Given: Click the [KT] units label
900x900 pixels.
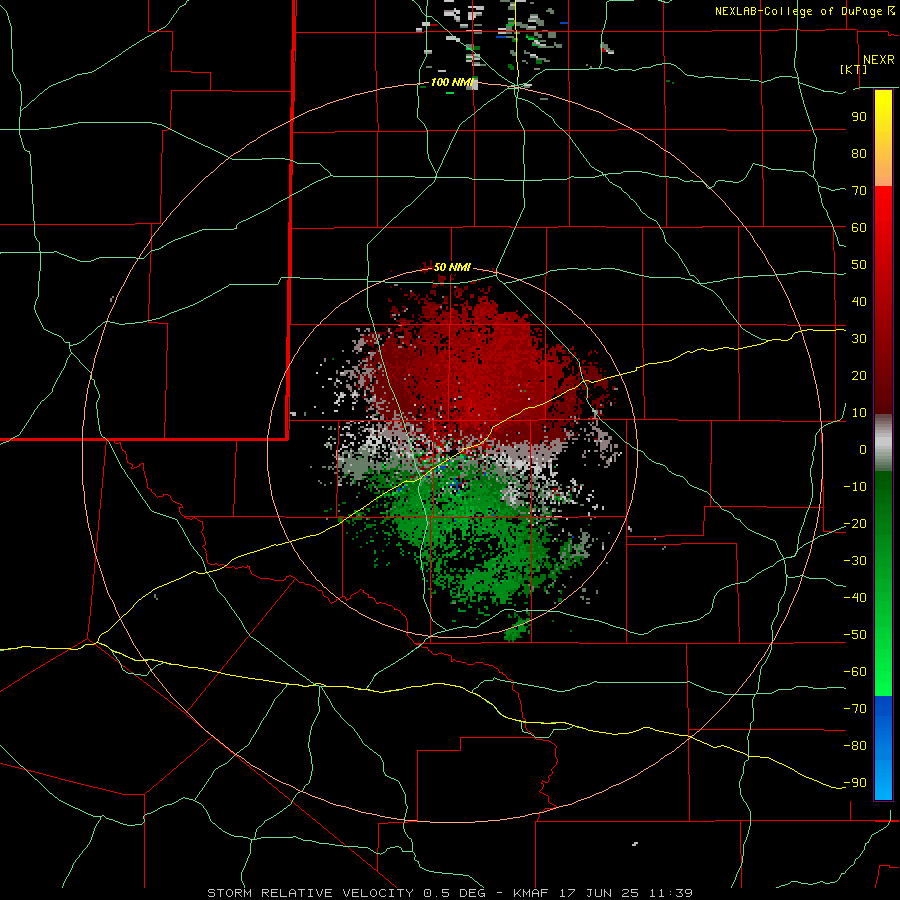Looking at the screenshot, I should [x=854, y=69].
